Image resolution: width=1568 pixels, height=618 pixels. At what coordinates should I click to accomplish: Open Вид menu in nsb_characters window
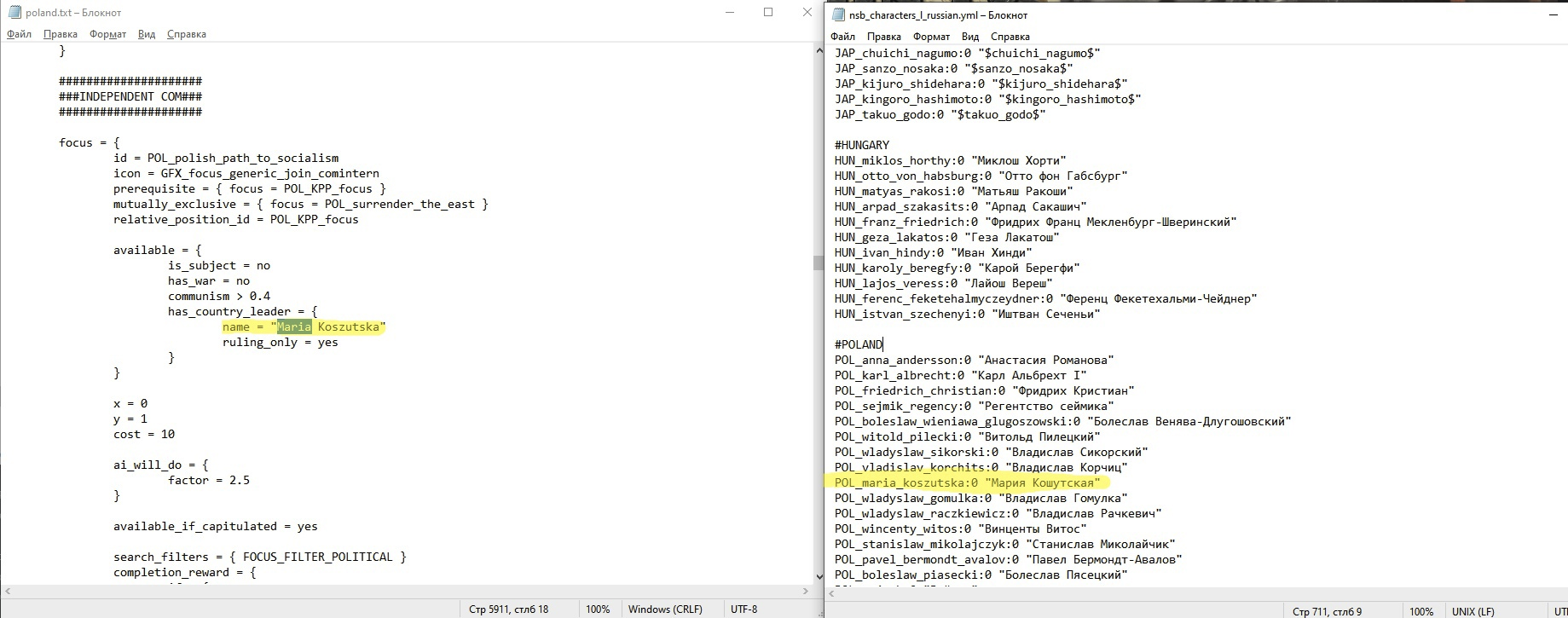point(970,37)
